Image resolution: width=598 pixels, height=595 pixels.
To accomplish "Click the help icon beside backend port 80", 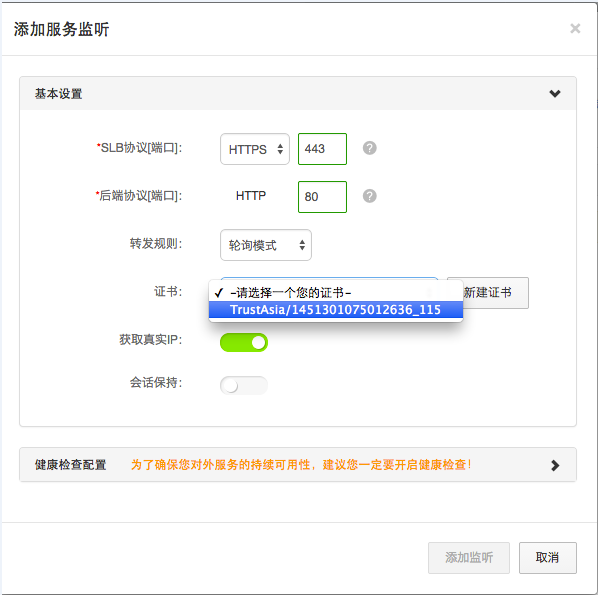I will pyautogui.click(x=369, y=196).
